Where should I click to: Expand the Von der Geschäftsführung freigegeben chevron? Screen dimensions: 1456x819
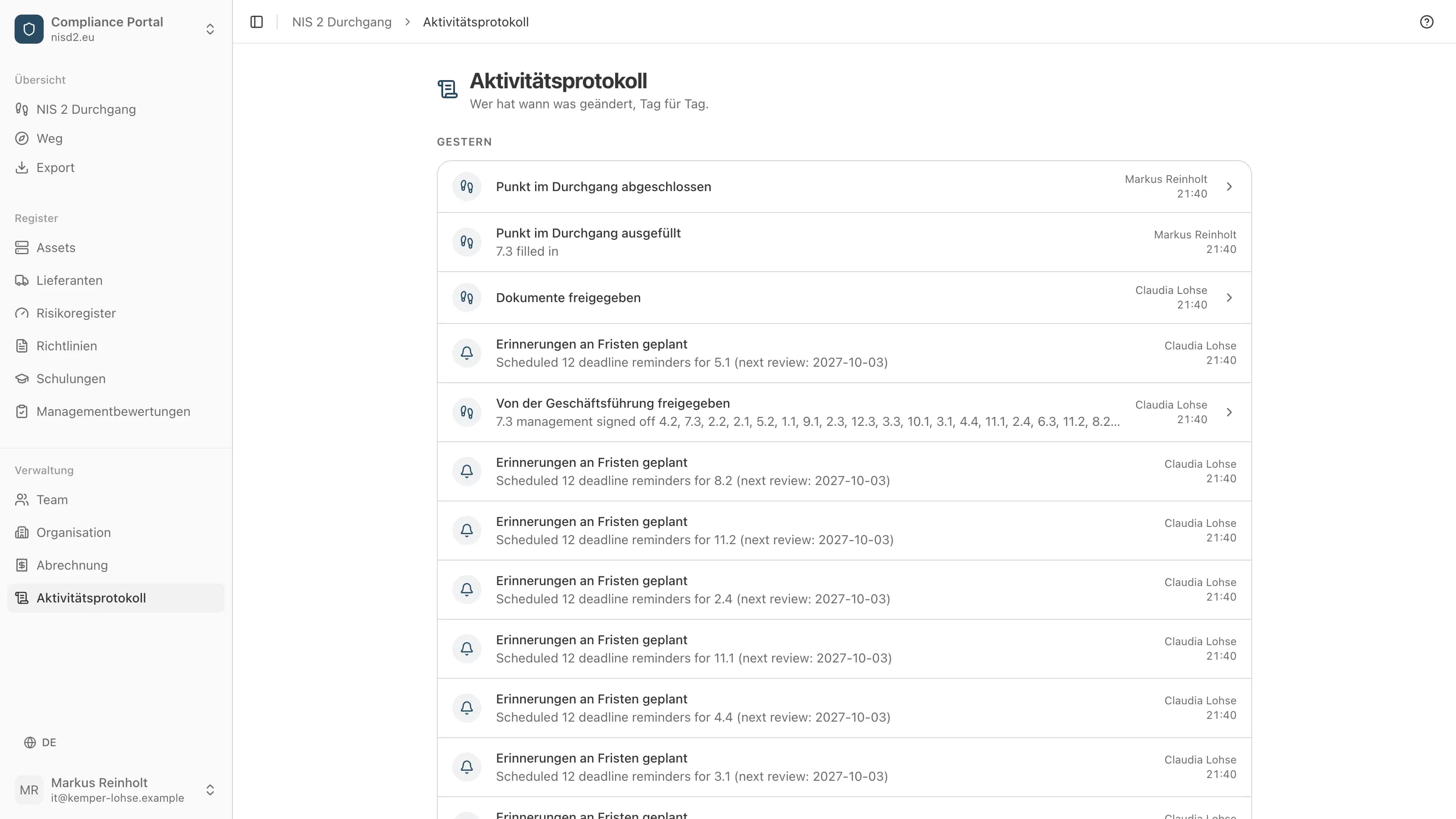point(1229,412)
